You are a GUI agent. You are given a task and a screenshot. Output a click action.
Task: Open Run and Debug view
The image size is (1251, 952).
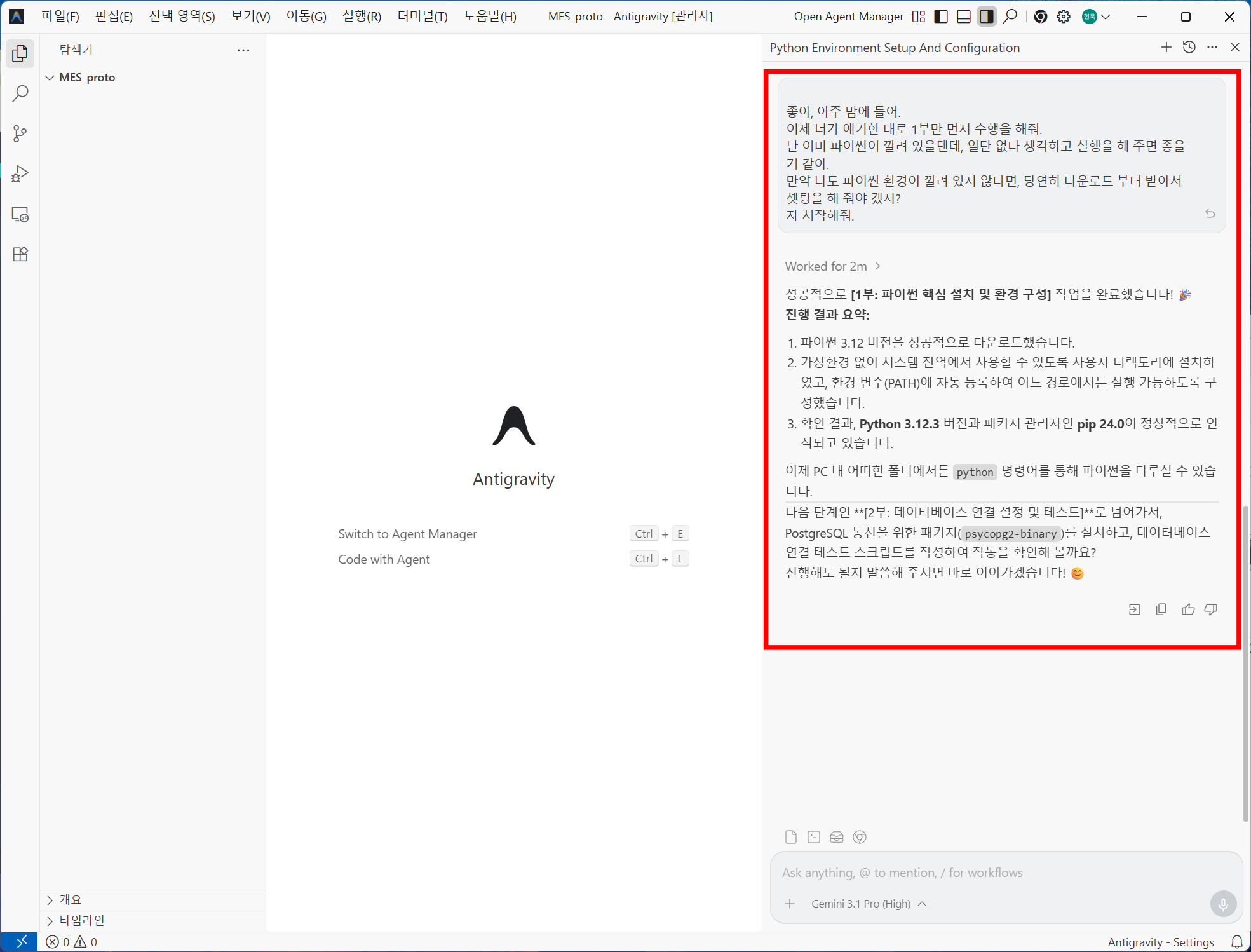click(x=20, y=174)
